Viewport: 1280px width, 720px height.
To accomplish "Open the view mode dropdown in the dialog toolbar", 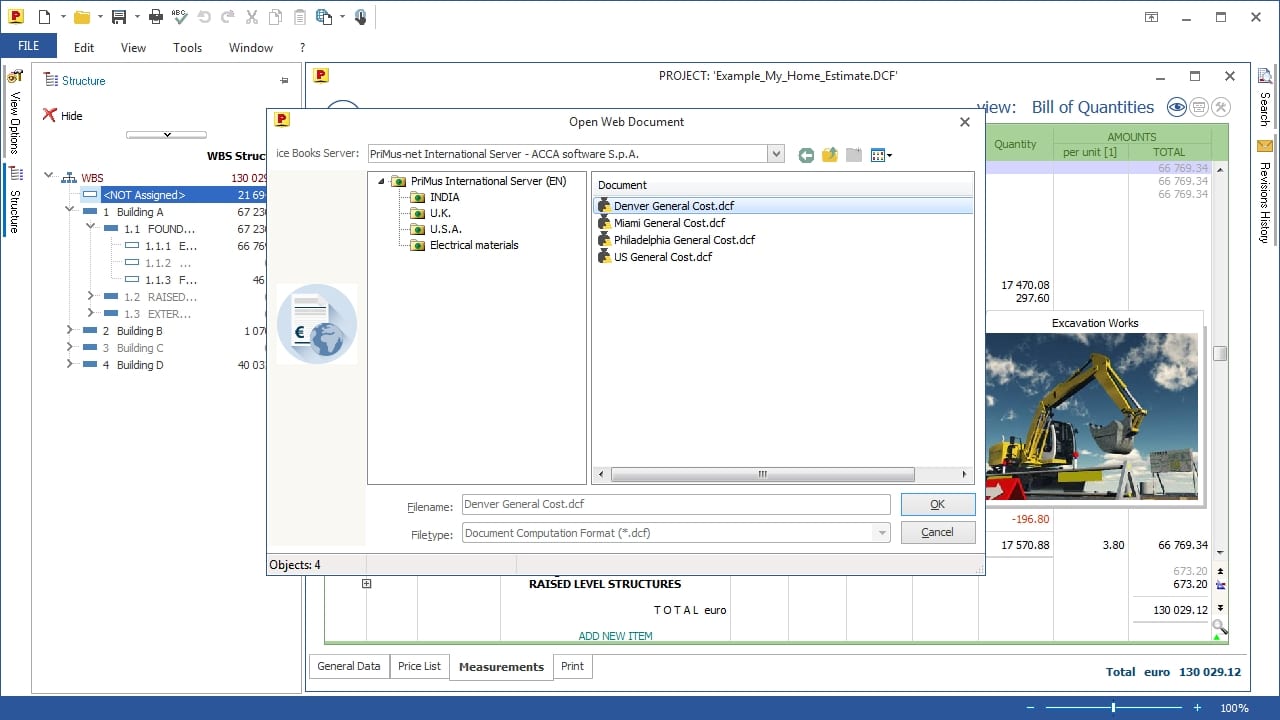I will [x=881, y=155].
